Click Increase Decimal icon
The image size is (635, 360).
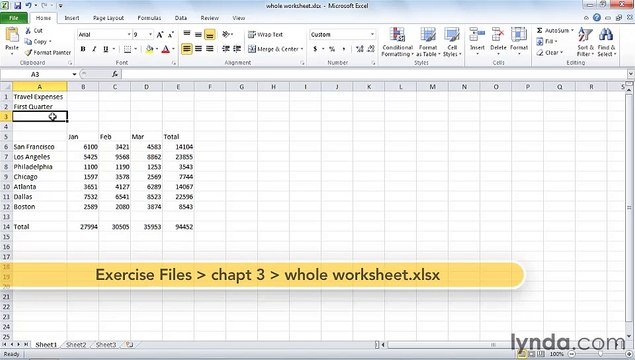point(359,49)
